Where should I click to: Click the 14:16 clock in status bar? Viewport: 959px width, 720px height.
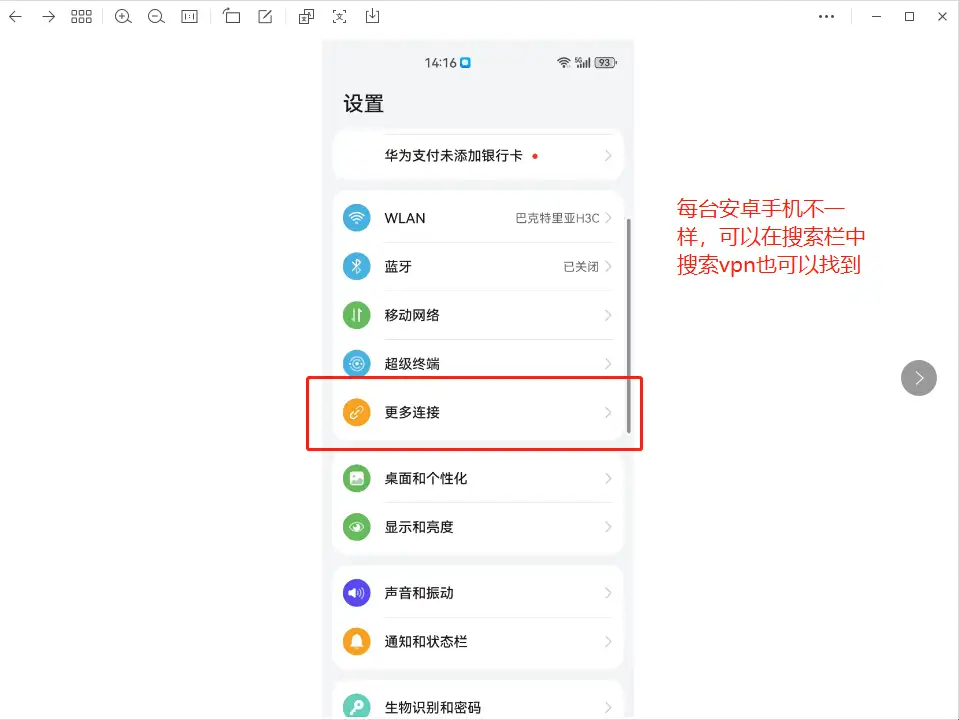(440, 62)
